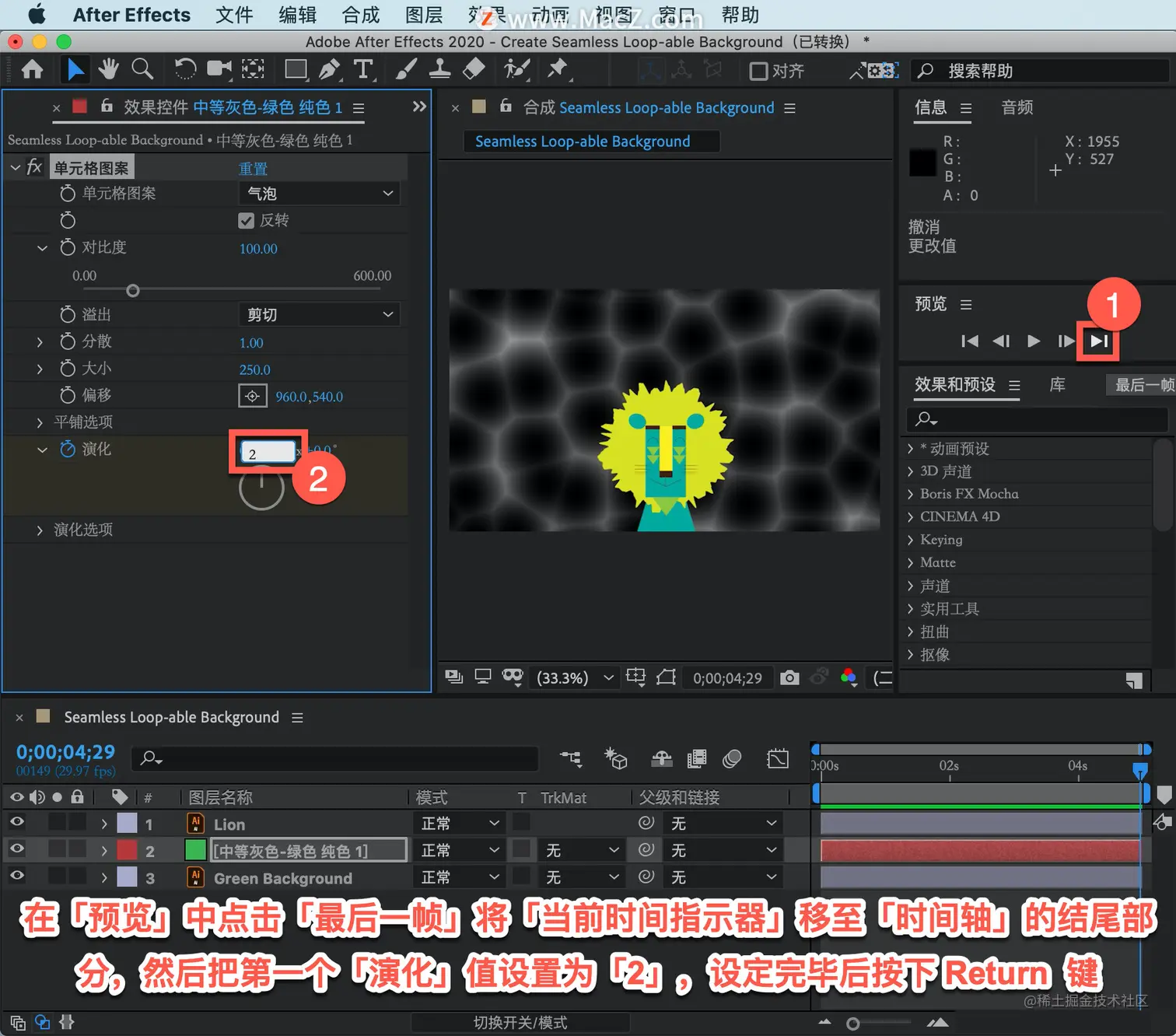Switch to the 库 tab

pyautogui.click(x=1057, y=385)
